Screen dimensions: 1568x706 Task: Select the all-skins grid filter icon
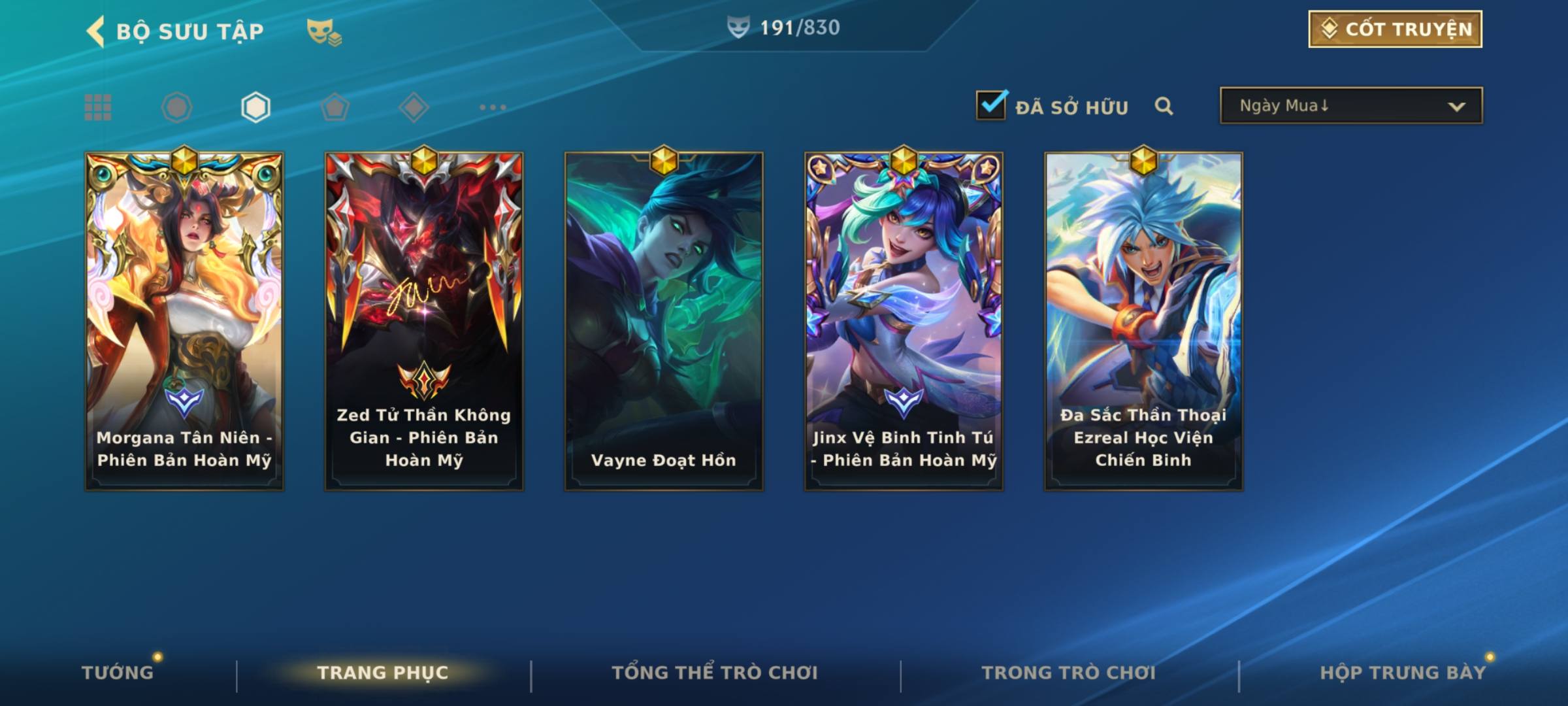[x=98, y=107]
